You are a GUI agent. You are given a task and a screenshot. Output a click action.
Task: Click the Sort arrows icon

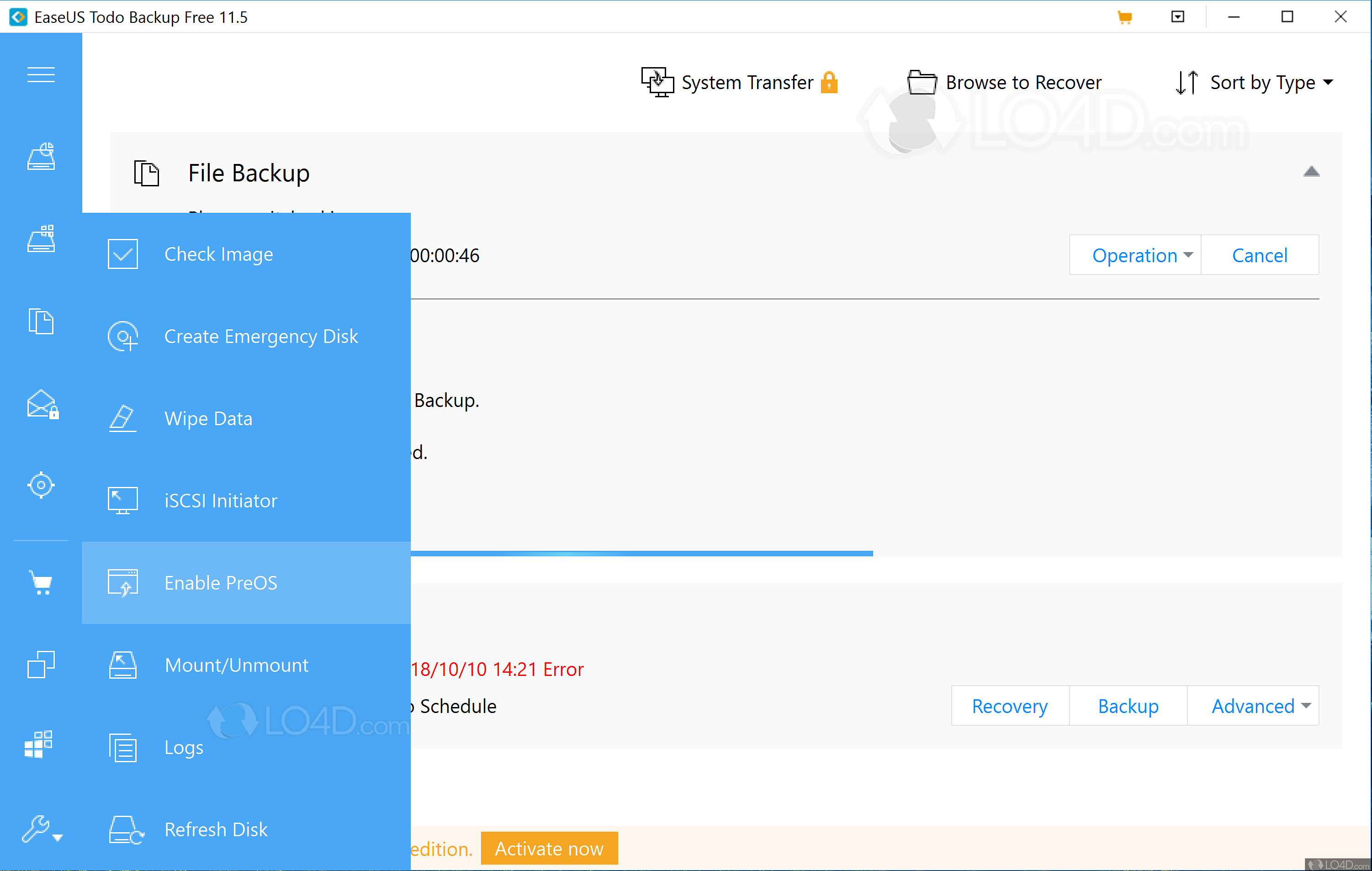click(x=1187, y=82)
